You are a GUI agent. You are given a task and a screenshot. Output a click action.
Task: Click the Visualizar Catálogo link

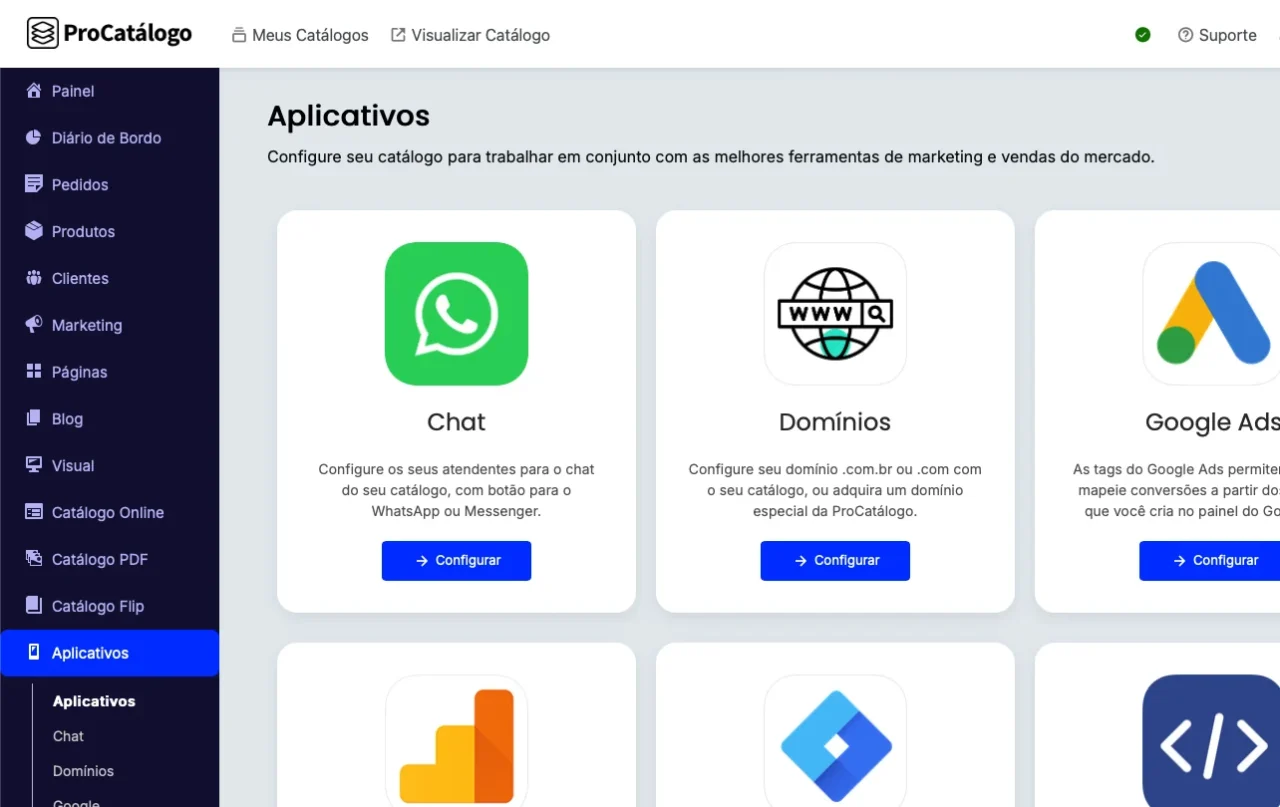(470, 35)
